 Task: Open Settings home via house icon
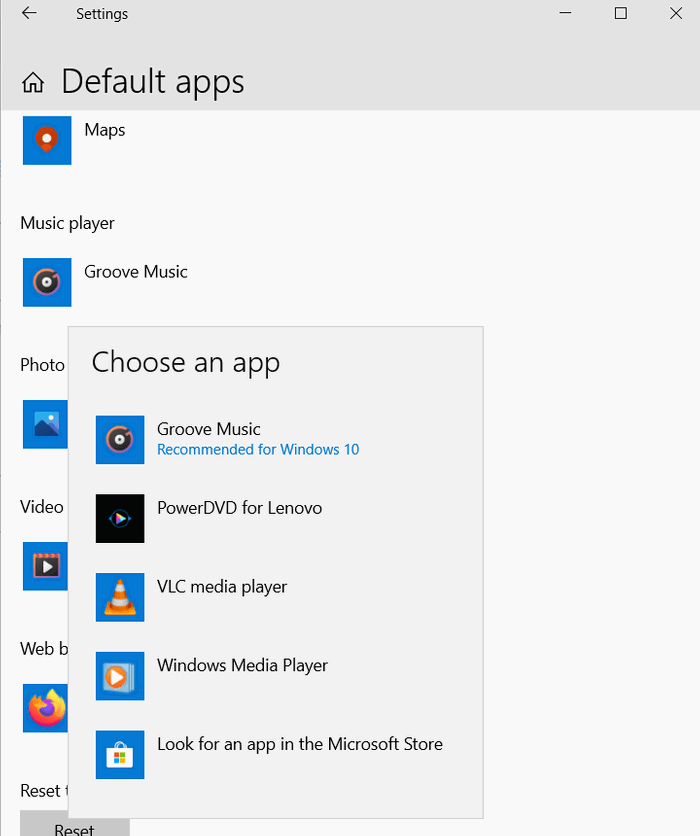click(x=33, y=83)
